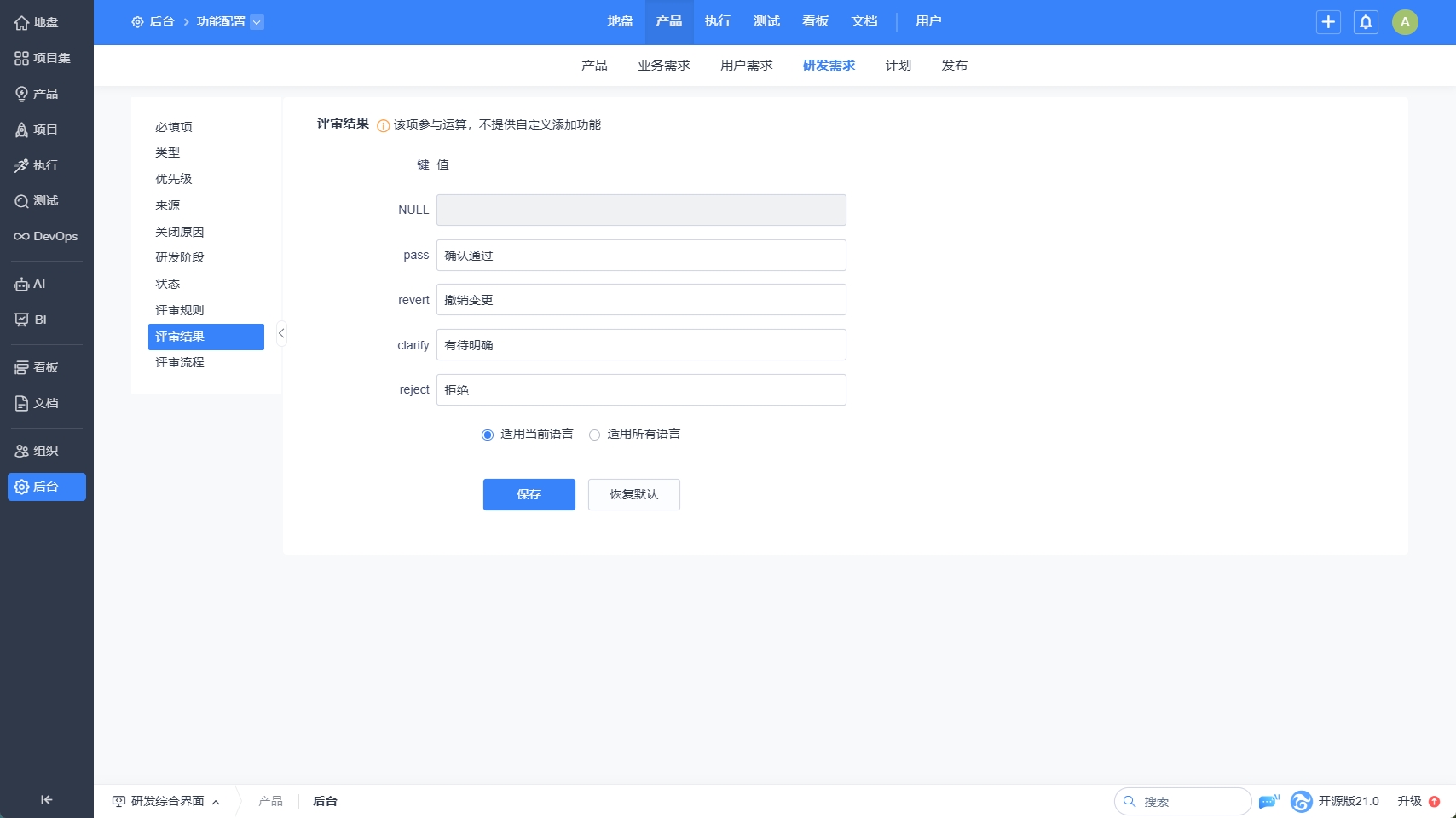Switch to the 地盘 top tab
This screenshot has height=818, width=1456.
tap(621, 22)
